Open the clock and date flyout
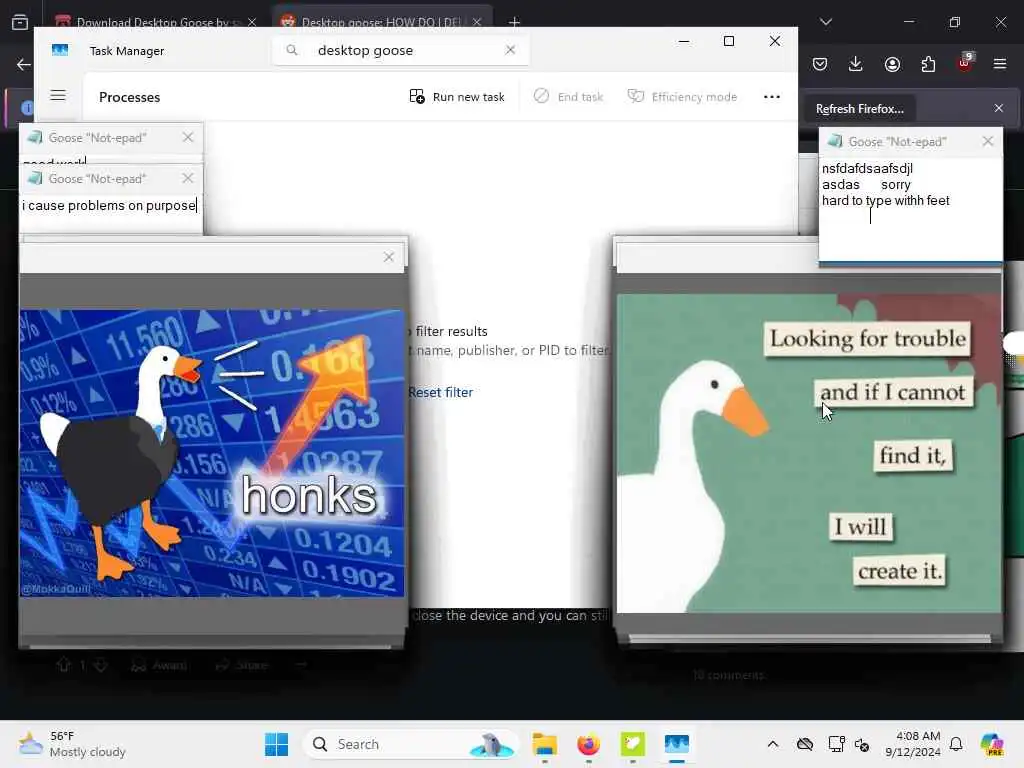The width and height of the screenshot is (1024, 768). point(912,744)
